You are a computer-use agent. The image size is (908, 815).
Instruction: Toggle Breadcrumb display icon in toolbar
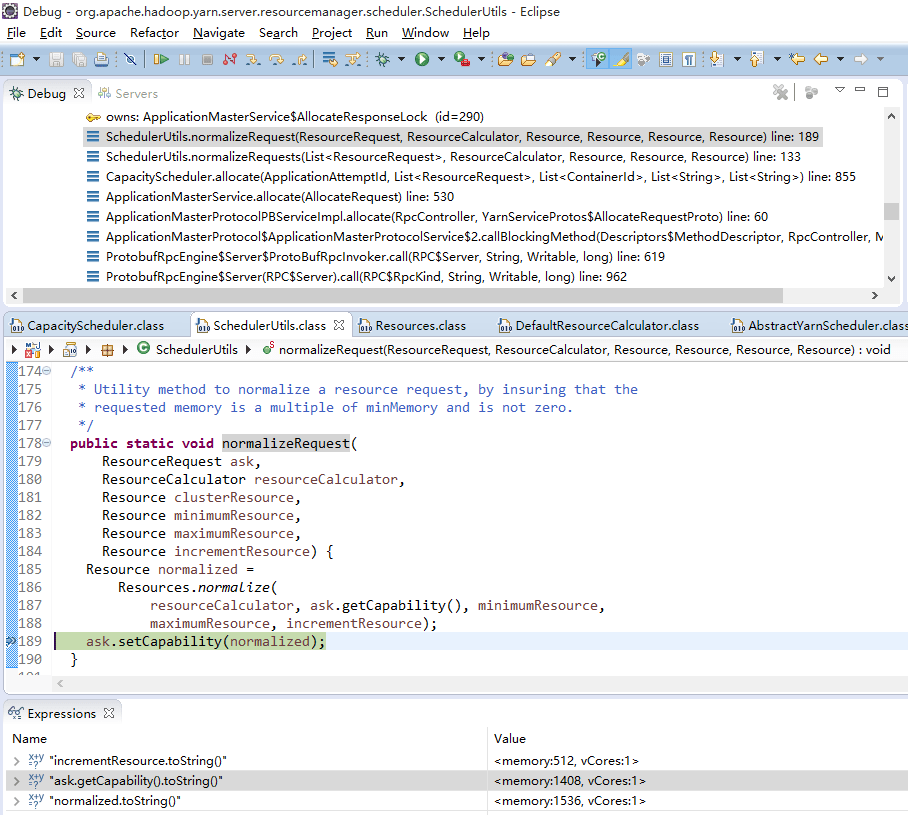click(598, 59)
